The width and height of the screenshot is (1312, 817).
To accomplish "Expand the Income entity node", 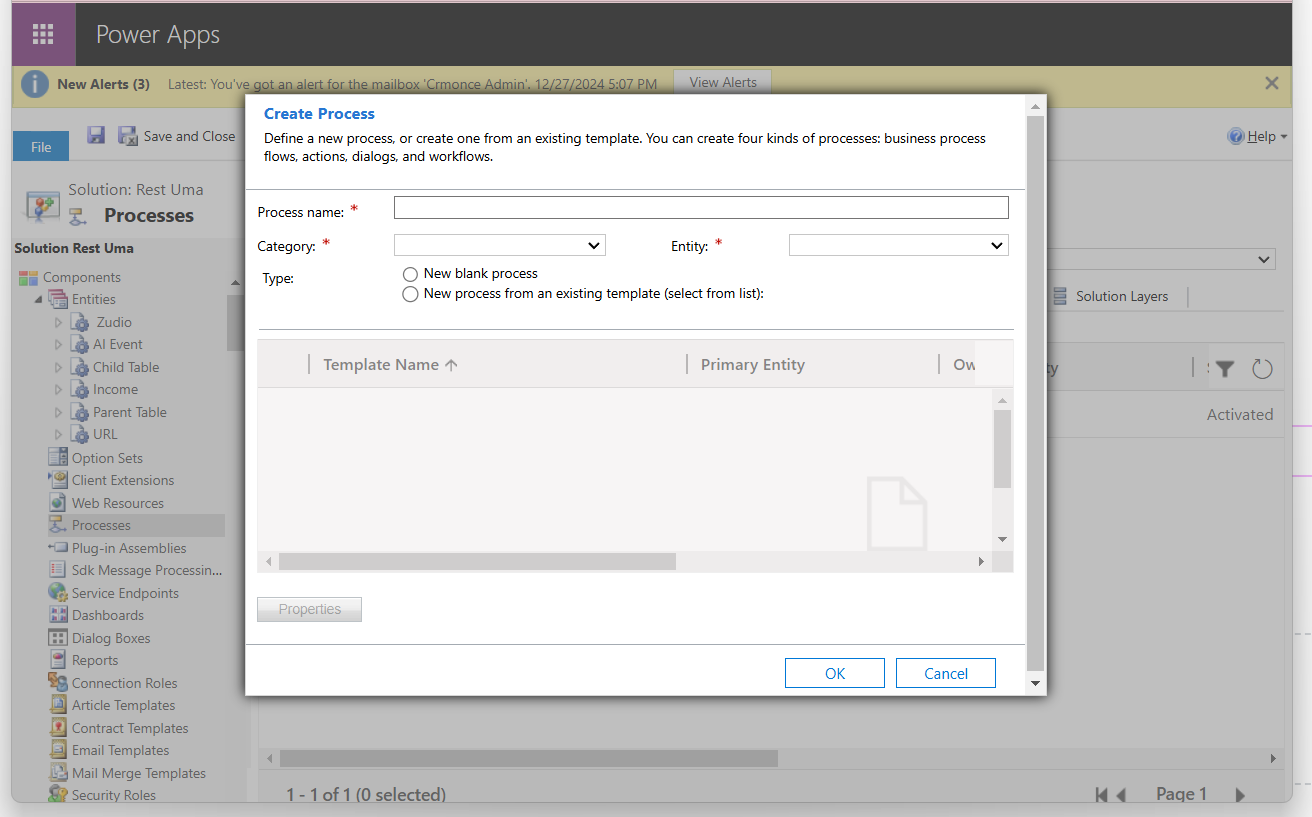I will tap(59, 389).
